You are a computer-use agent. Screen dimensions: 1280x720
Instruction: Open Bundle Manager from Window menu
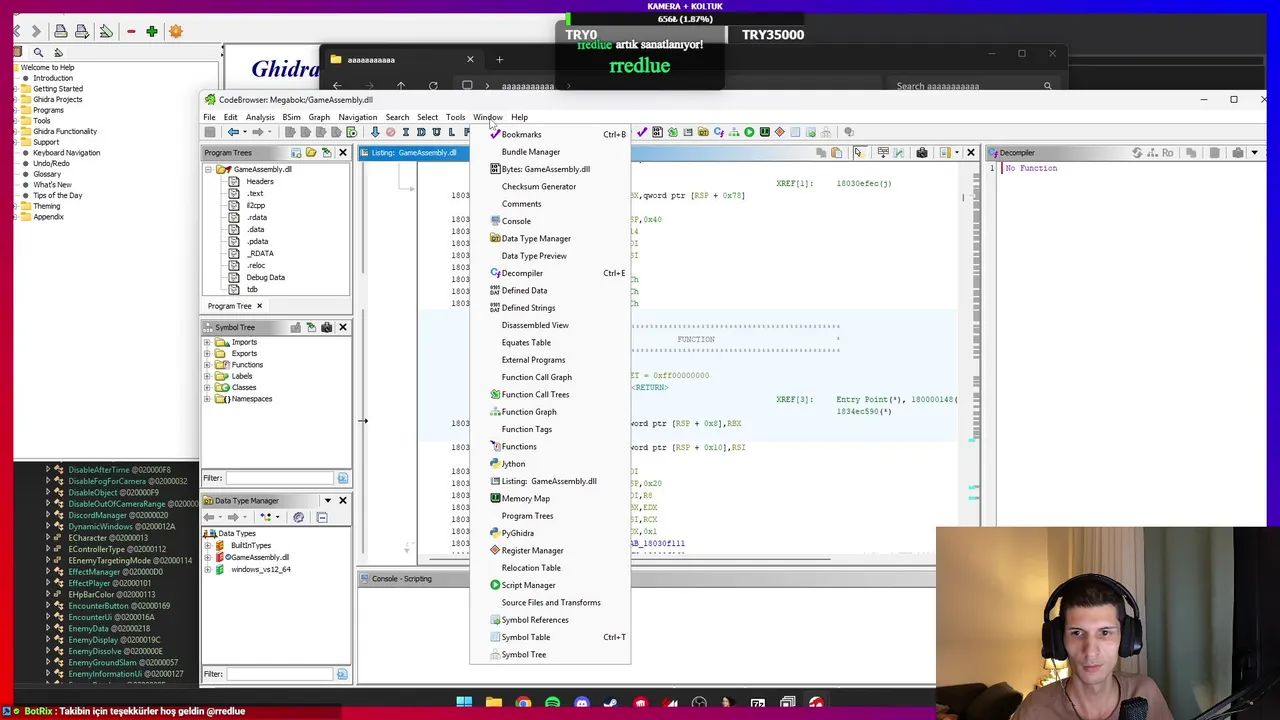[550, 152]
